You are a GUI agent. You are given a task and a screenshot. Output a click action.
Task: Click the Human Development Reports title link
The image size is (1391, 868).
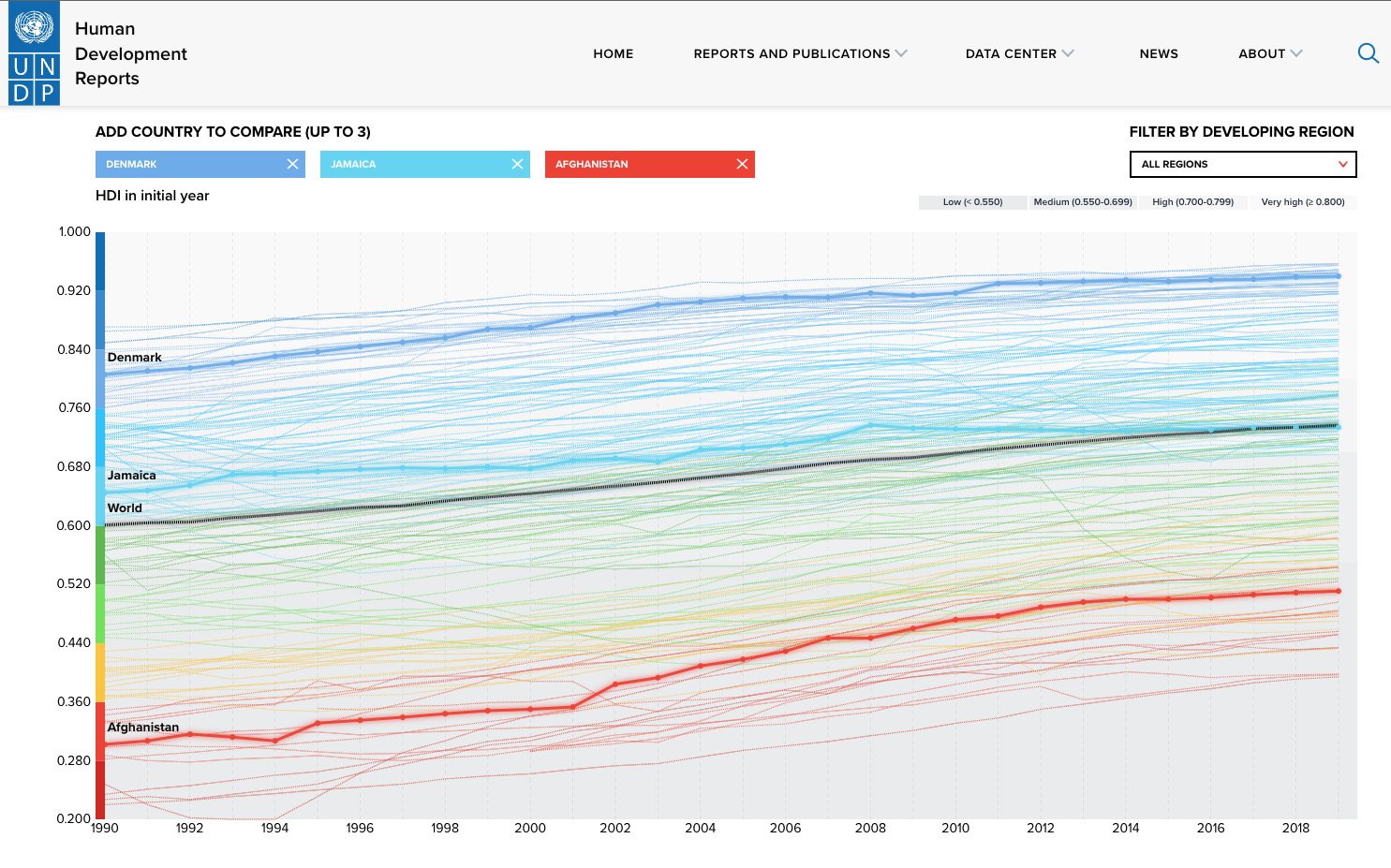[x=130, y=53]
